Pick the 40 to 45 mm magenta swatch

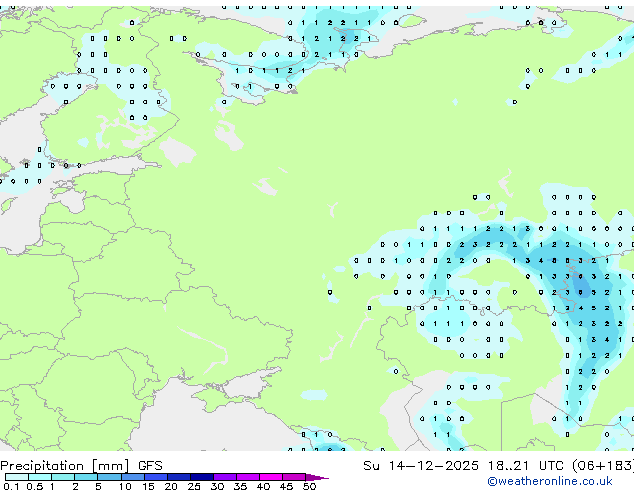tap(271, 477)
